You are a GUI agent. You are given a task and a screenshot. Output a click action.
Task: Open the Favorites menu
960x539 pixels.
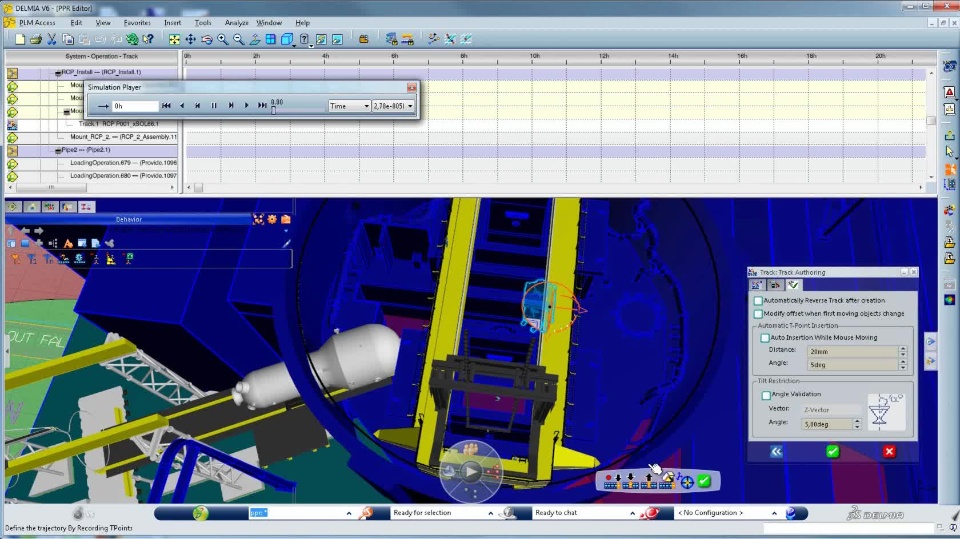click(x=137, y=23)
